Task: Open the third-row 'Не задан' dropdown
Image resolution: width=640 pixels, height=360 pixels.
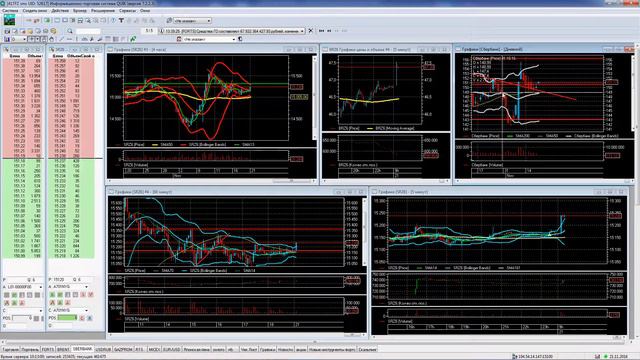Action: 209,39
